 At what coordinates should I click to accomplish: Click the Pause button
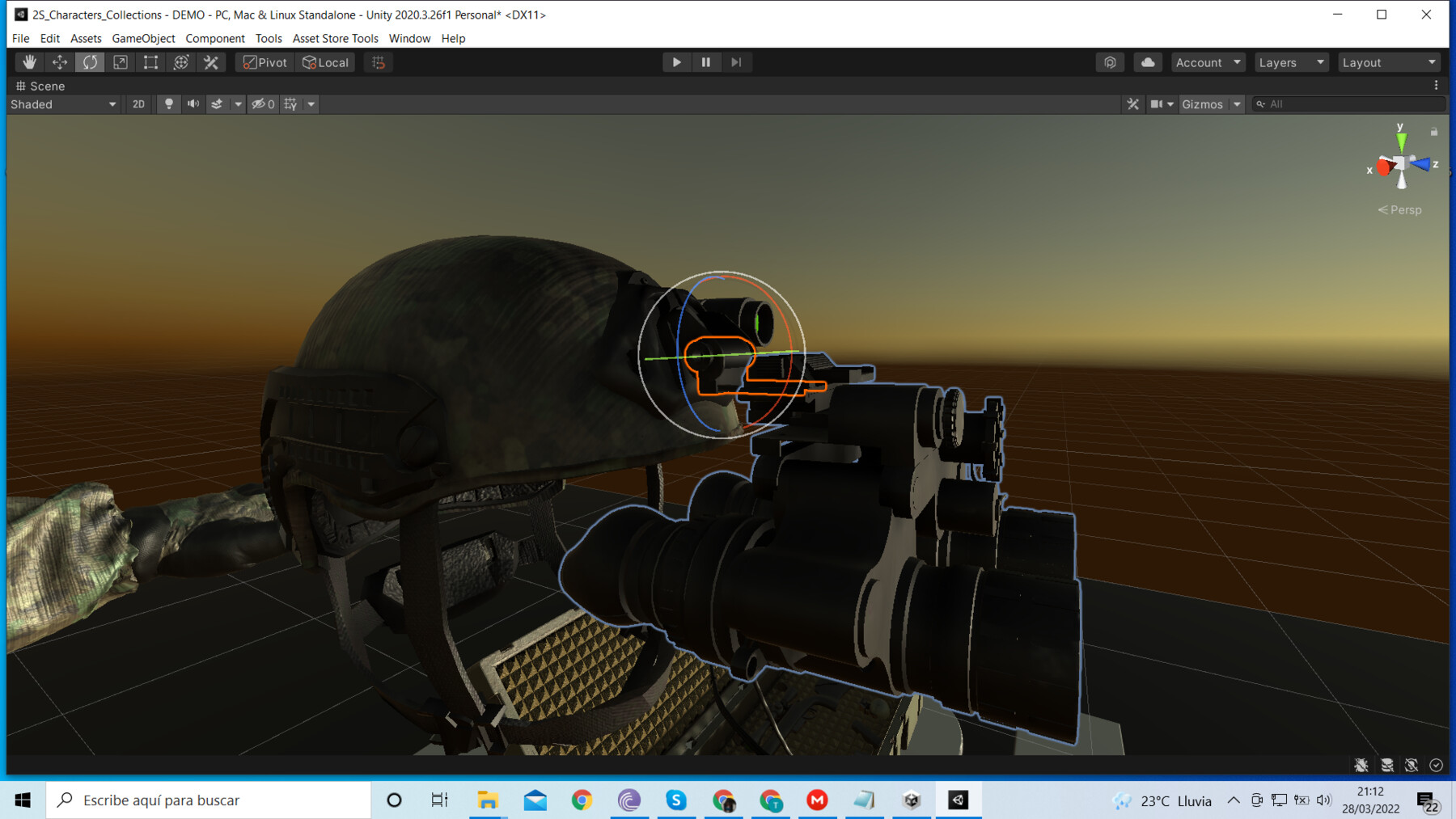pyautogui.click(x=706, y=62)
